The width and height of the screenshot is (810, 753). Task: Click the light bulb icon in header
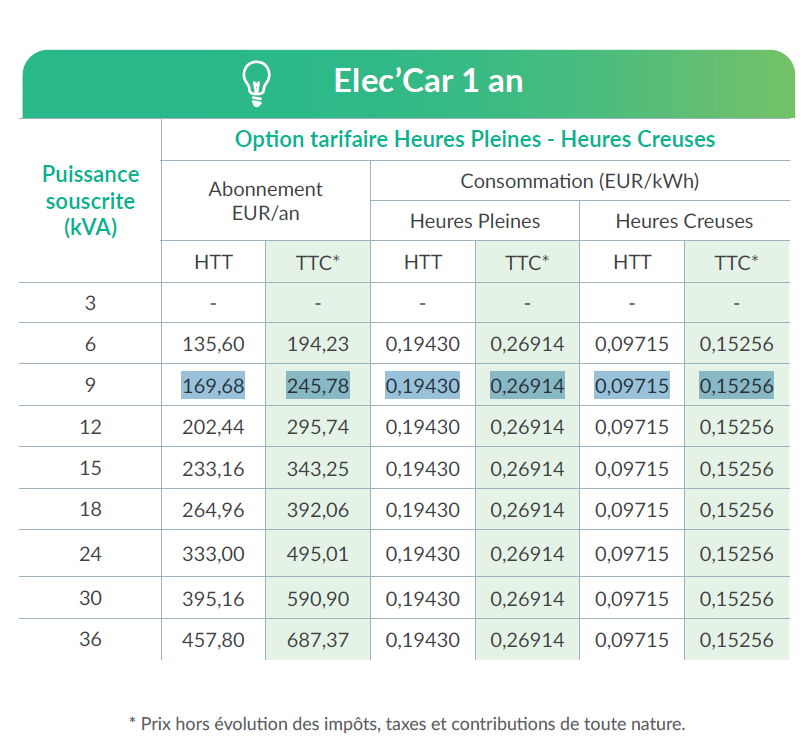[x=256, y=83]
